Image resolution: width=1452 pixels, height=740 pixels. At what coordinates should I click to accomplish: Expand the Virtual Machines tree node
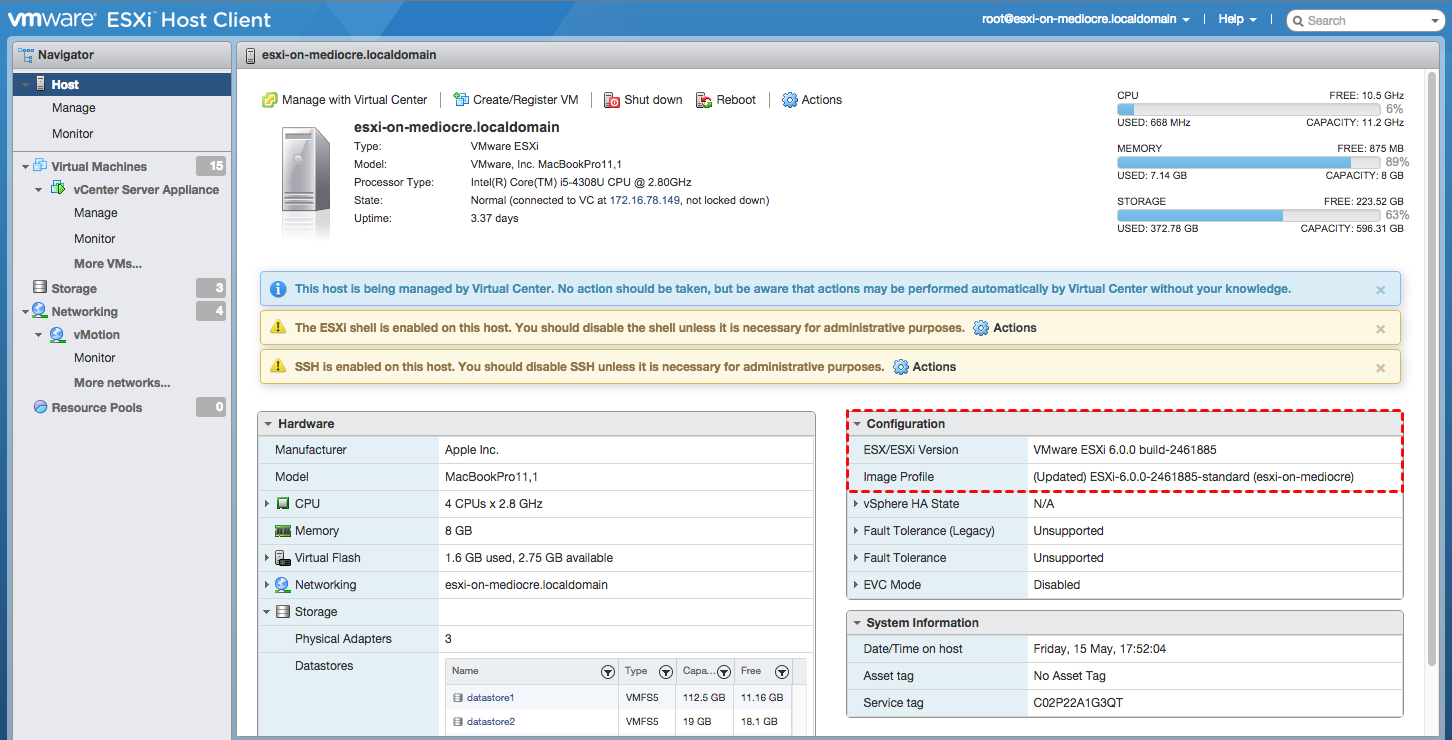point(27,166)
